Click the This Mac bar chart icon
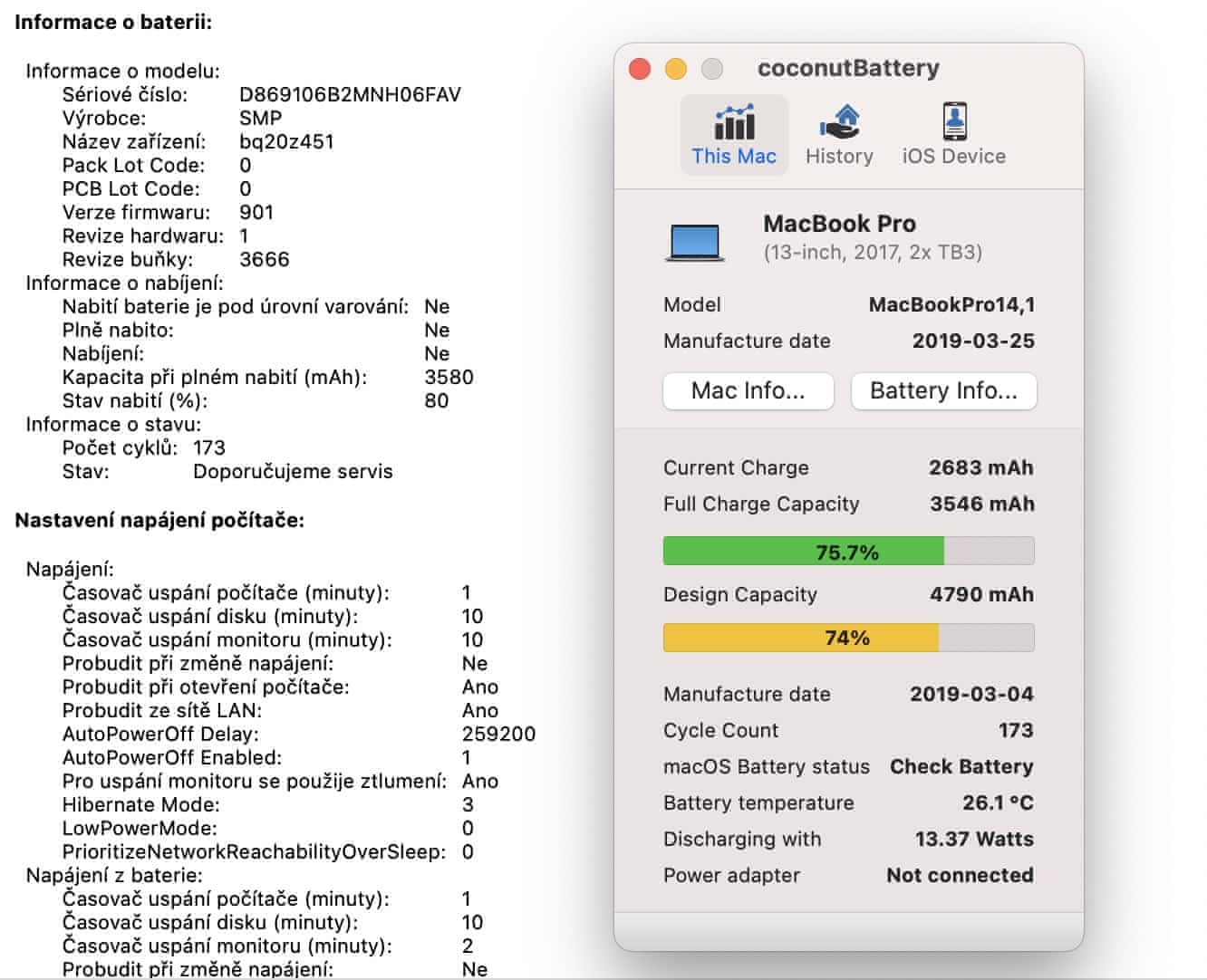The image size is (1207, 980). point(734,121)
